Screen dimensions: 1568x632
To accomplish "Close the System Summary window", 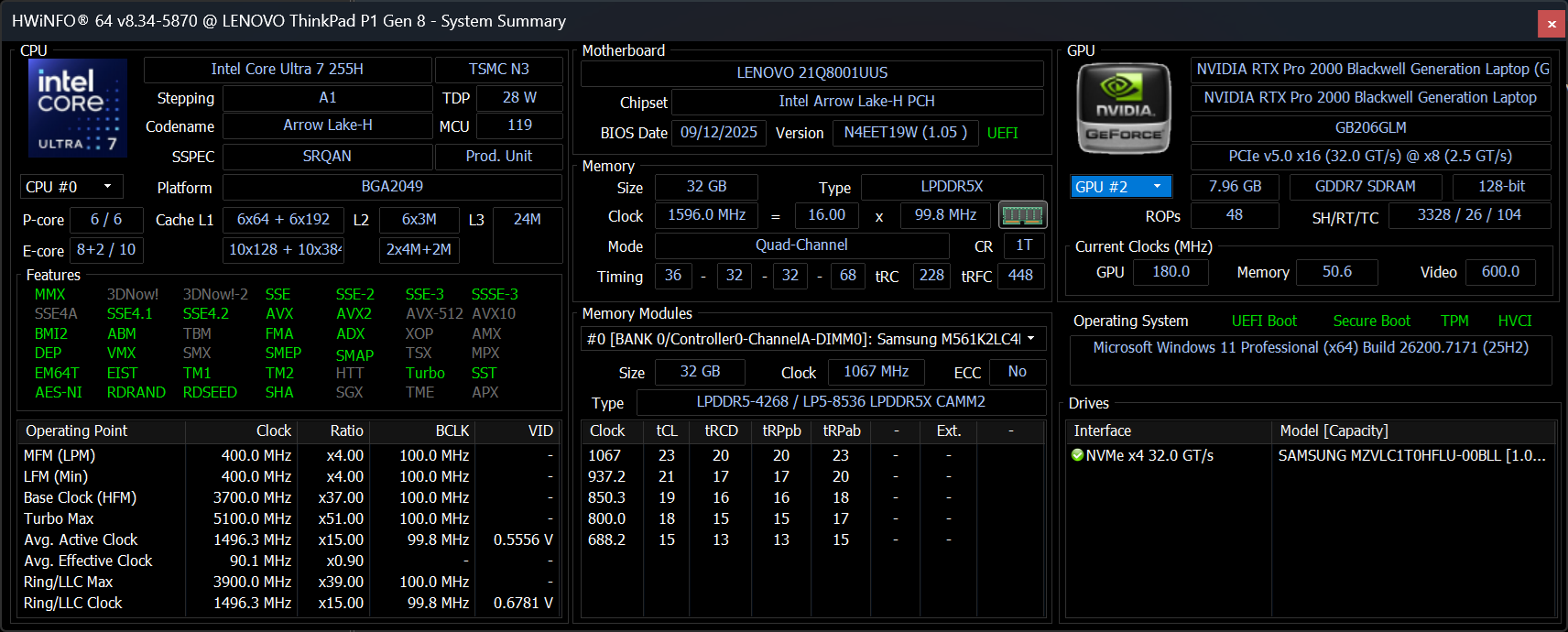I will click(1552, 24).
